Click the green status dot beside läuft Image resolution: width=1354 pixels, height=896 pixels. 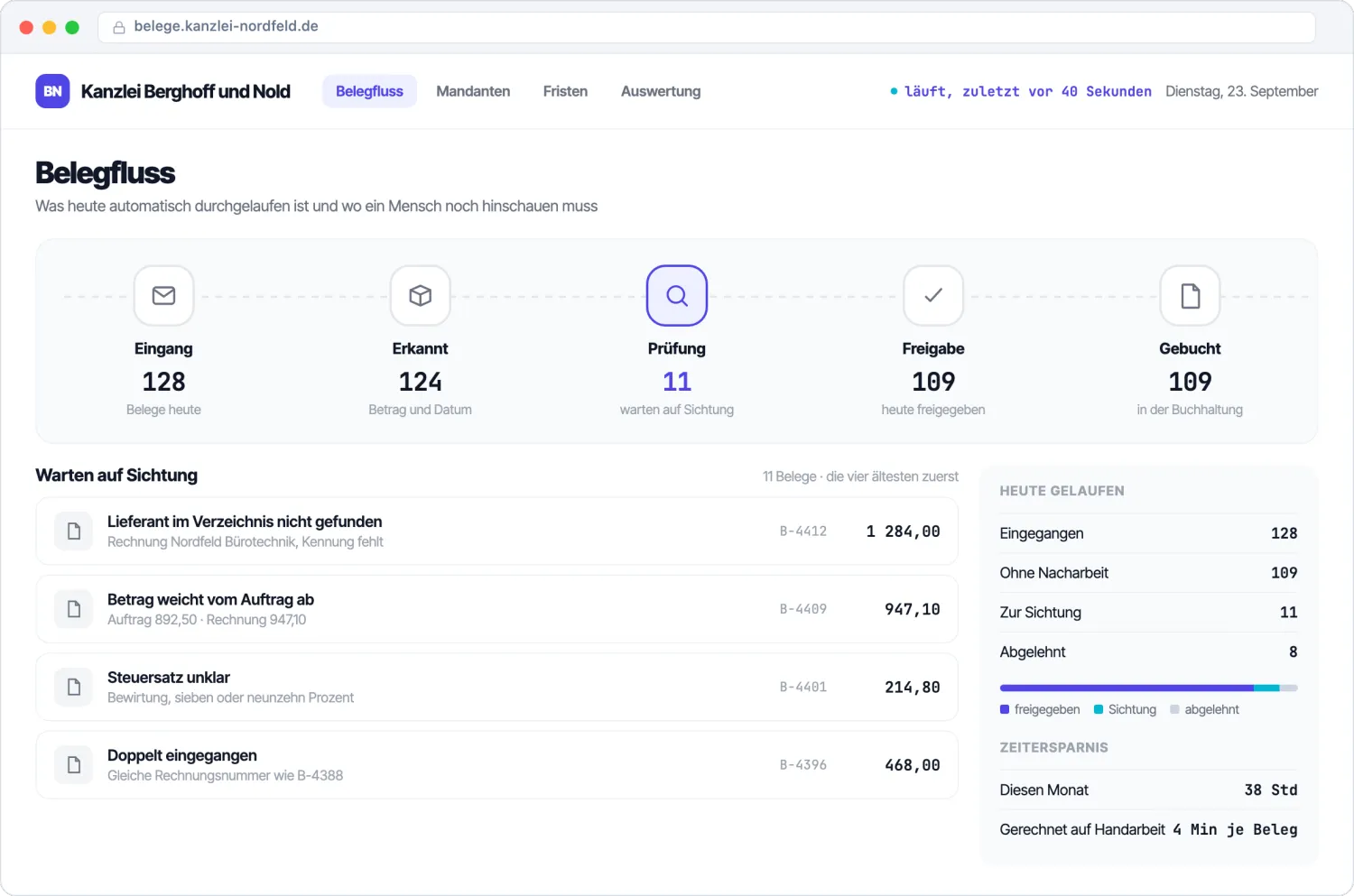[x=894, y=91]
